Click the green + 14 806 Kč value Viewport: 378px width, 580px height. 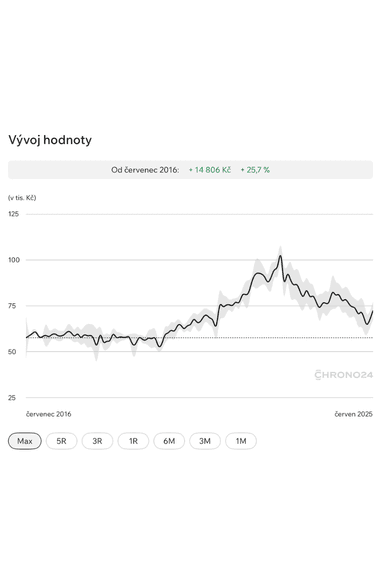[x=210, y=170]
